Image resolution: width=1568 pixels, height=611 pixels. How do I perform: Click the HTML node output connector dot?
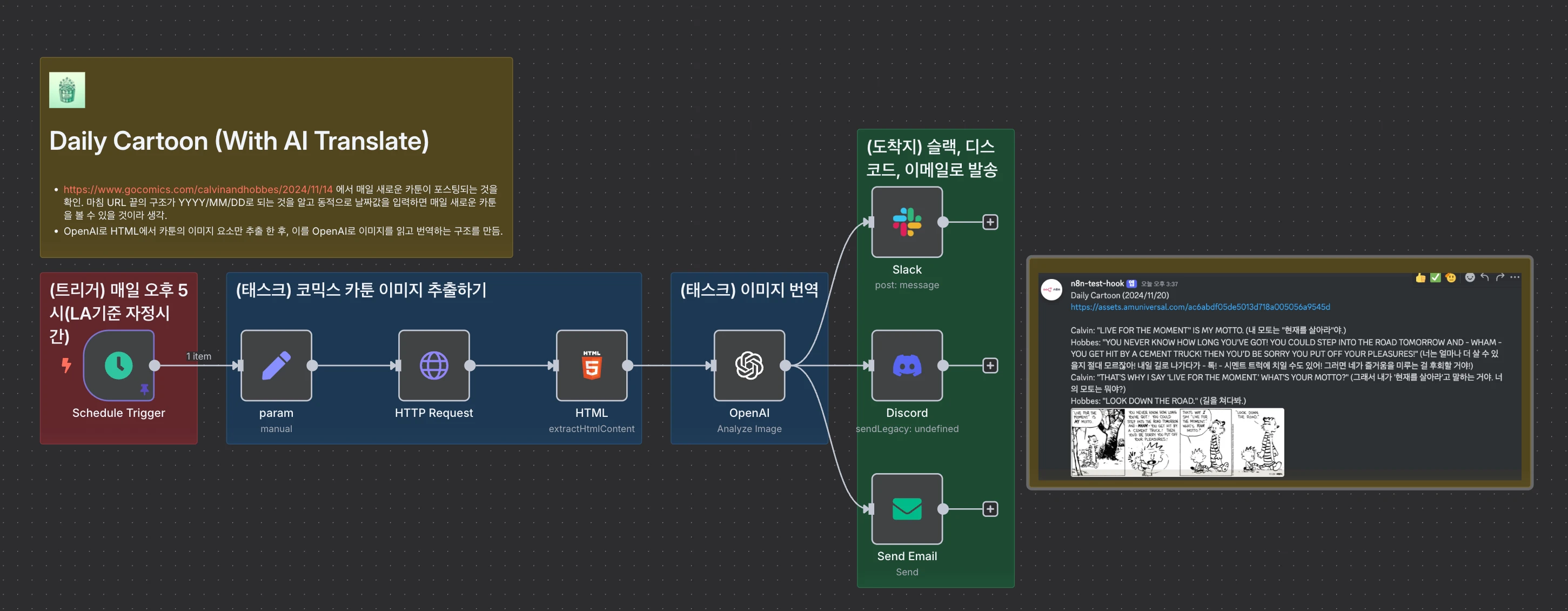627,366
